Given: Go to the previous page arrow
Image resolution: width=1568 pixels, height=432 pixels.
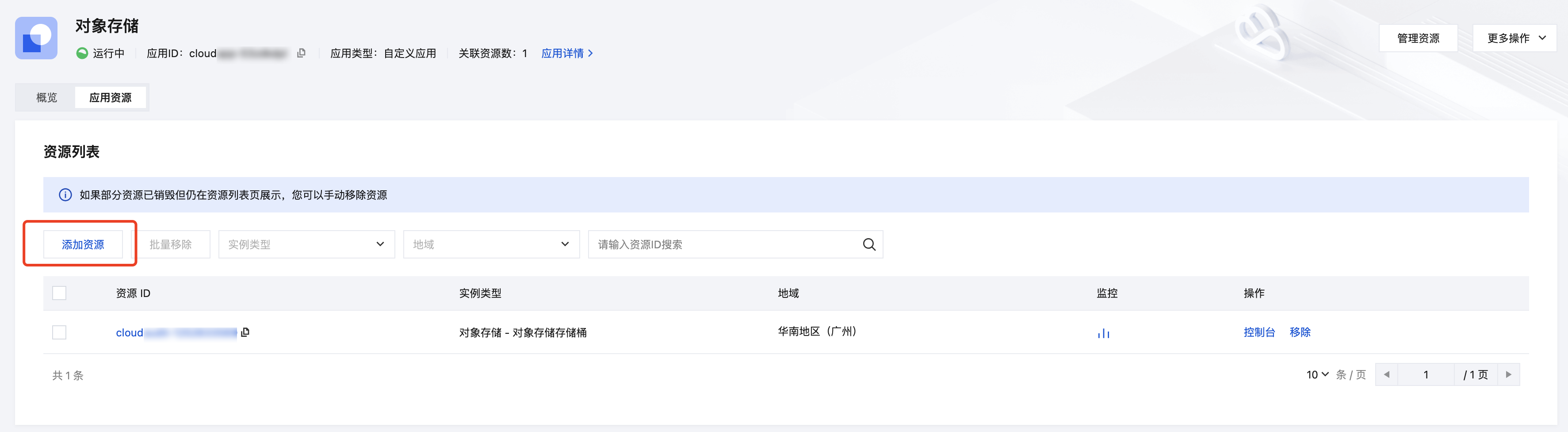Looking at the screenshot, I should click(x=1386, y=375).
